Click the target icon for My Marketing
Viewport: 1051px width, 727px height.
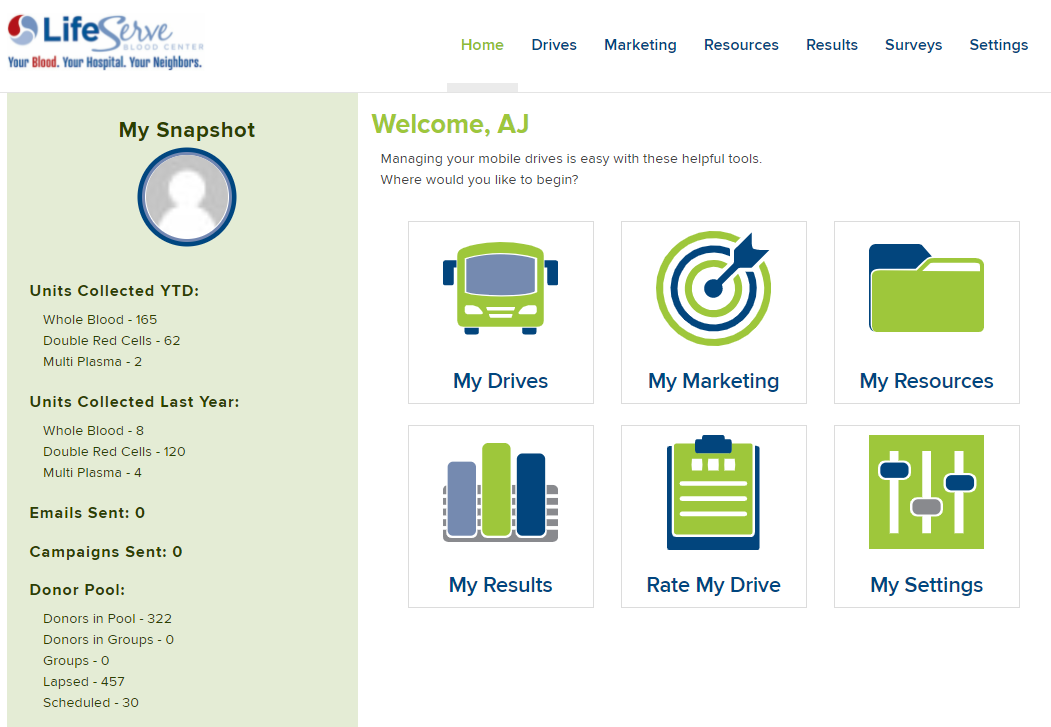pyautogui.click(x=713, y=286)
